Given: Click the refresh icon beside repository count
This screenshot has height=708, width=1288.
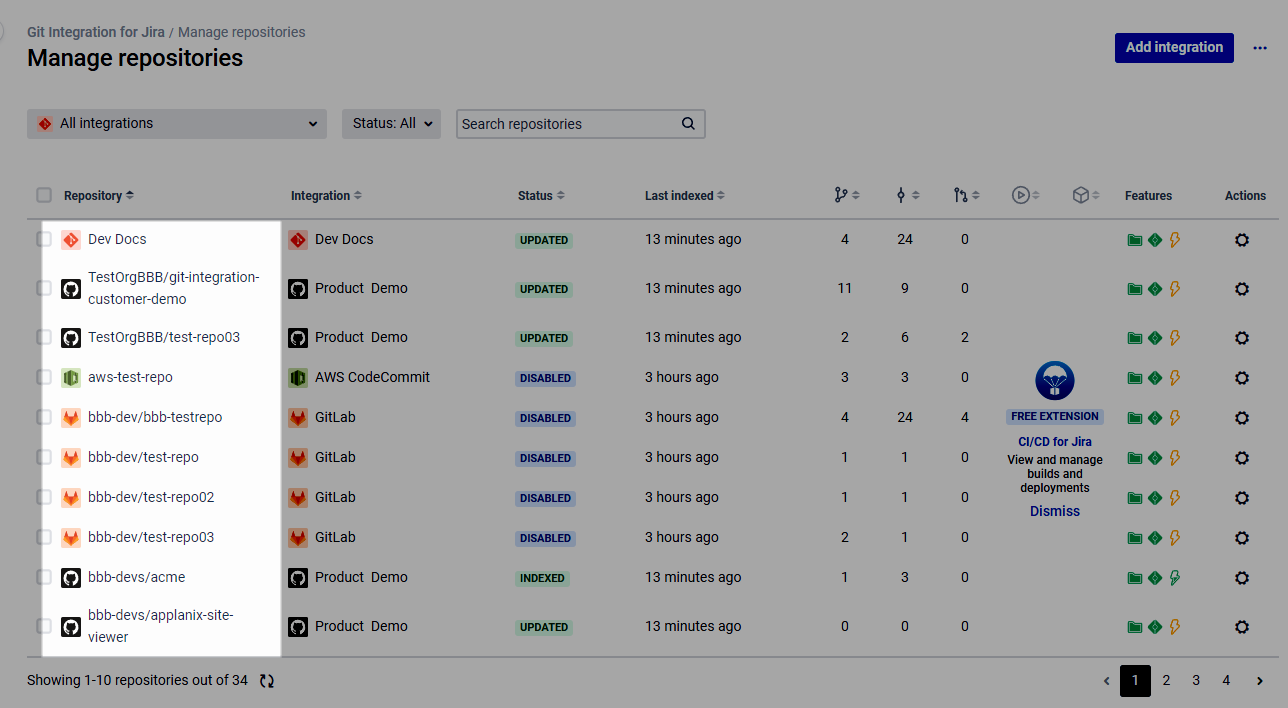Looking at the screenshot, I should click(267, 681).
